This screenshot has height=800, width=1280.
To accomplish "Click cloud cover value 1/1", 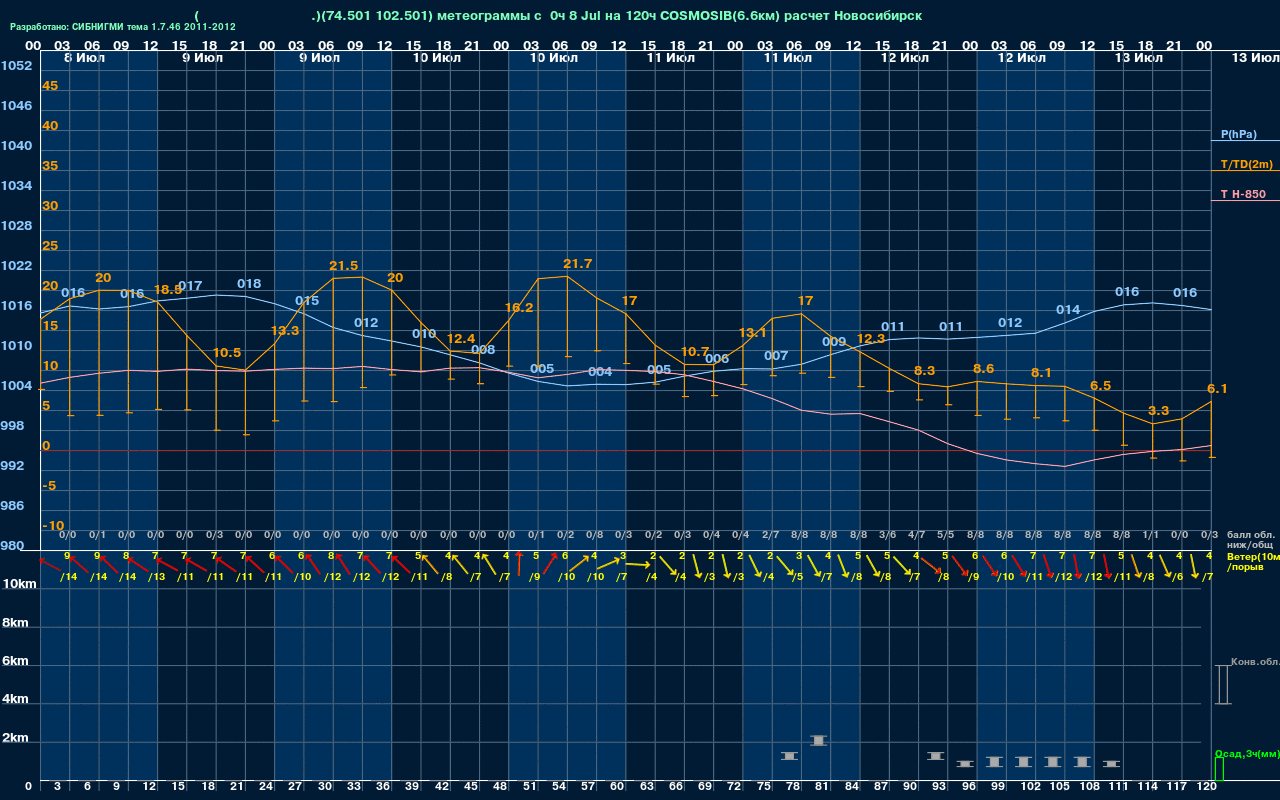I will pos(1150,535).
